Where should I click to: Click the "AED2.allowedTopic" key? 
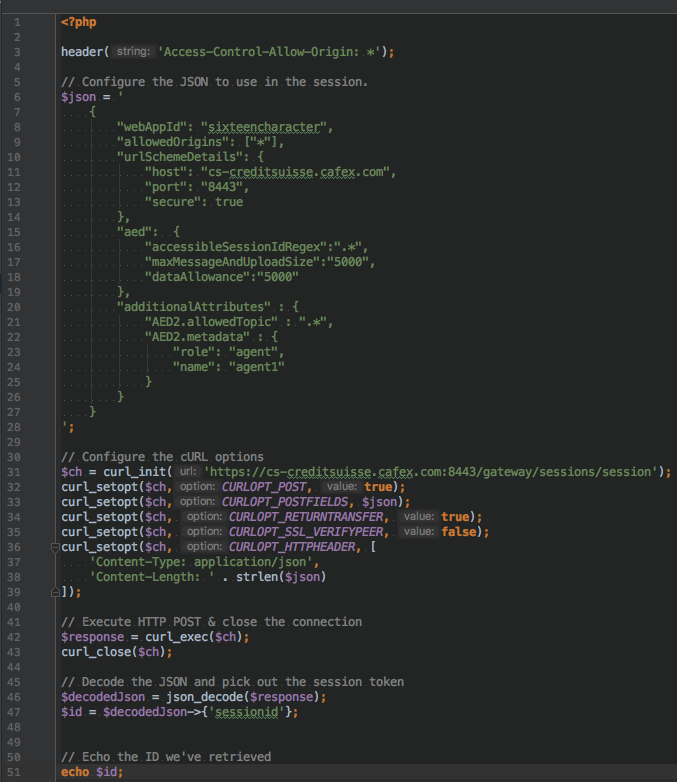[x=212, y=322]
